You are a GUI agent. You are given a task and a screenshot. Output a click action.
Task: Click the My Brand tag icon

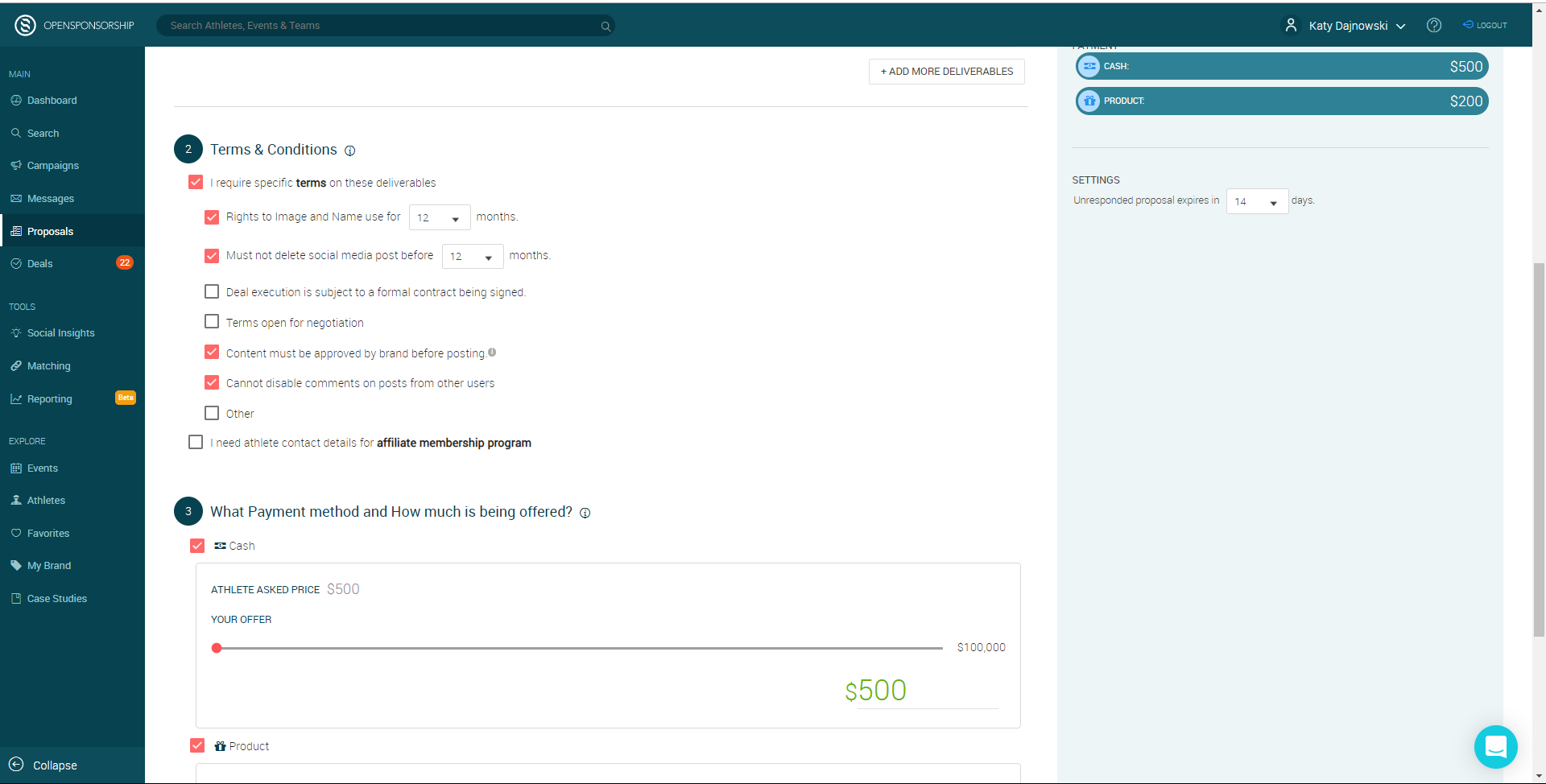click(16, 565)
